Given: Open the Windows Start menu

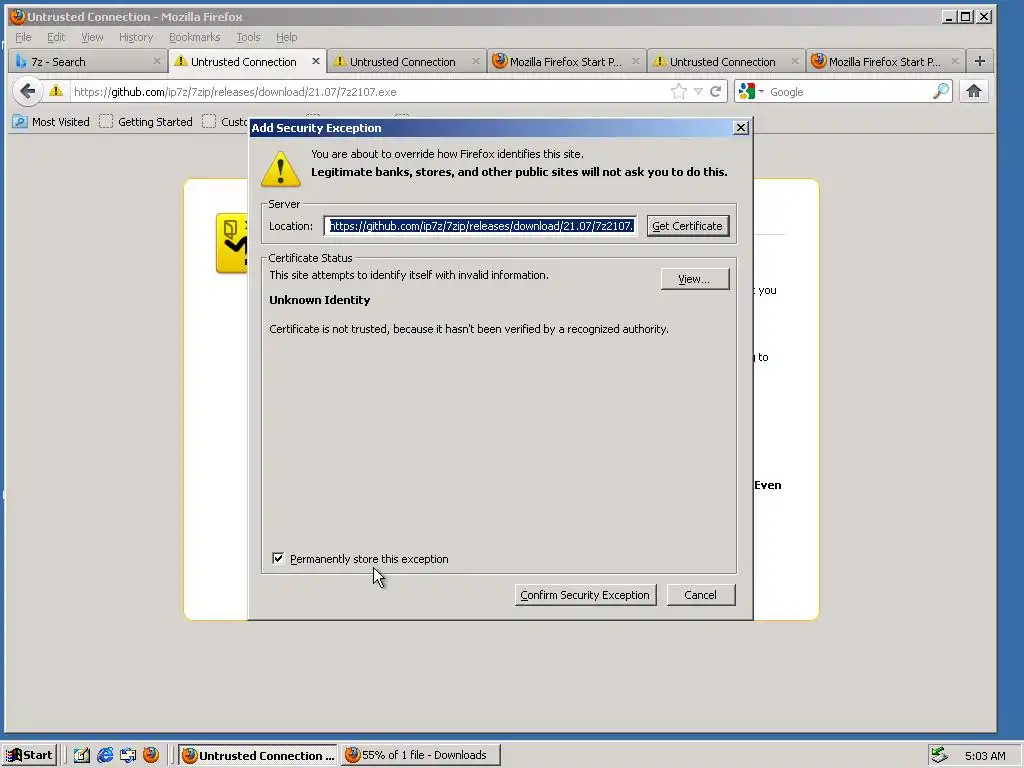Looking at the screenshot, I should pyautogui.click(x=30, y=755).
